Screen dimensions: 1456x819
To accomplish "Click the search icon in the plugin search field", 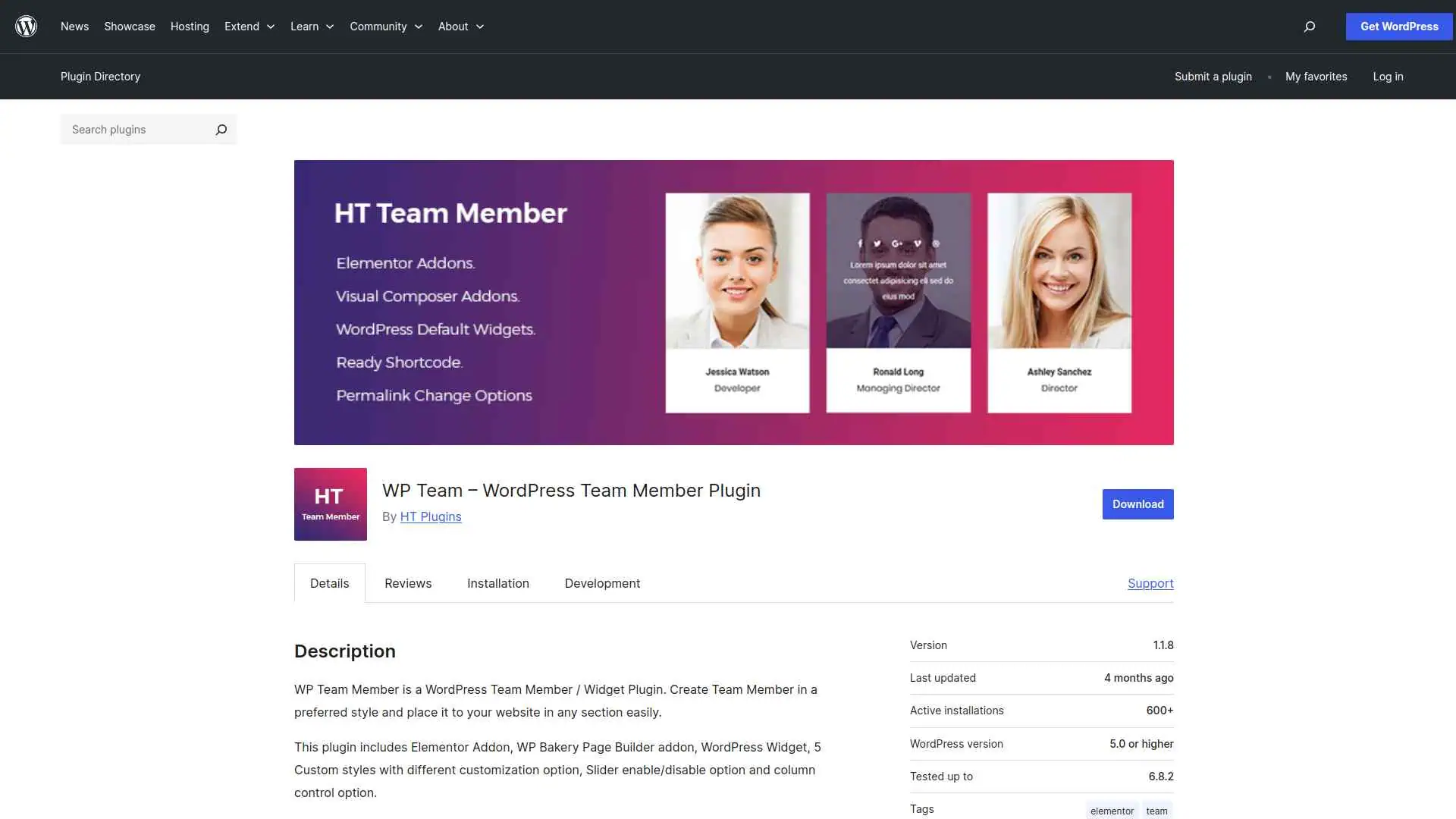I will (221, 129).
